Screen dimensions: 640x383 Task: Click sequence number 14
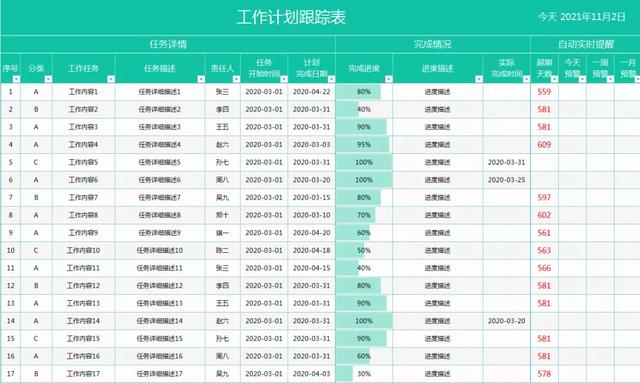coord(11,321)
